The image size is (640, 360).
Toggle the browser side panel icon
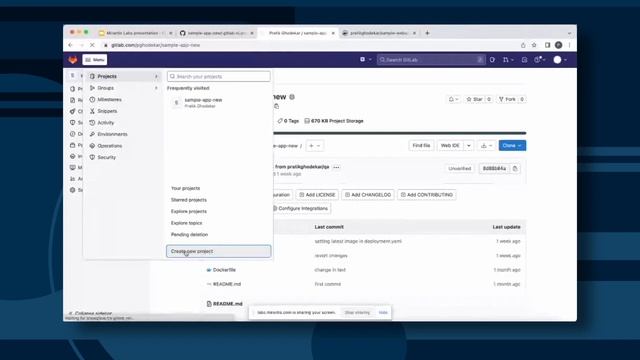click(x=547, y=45)
